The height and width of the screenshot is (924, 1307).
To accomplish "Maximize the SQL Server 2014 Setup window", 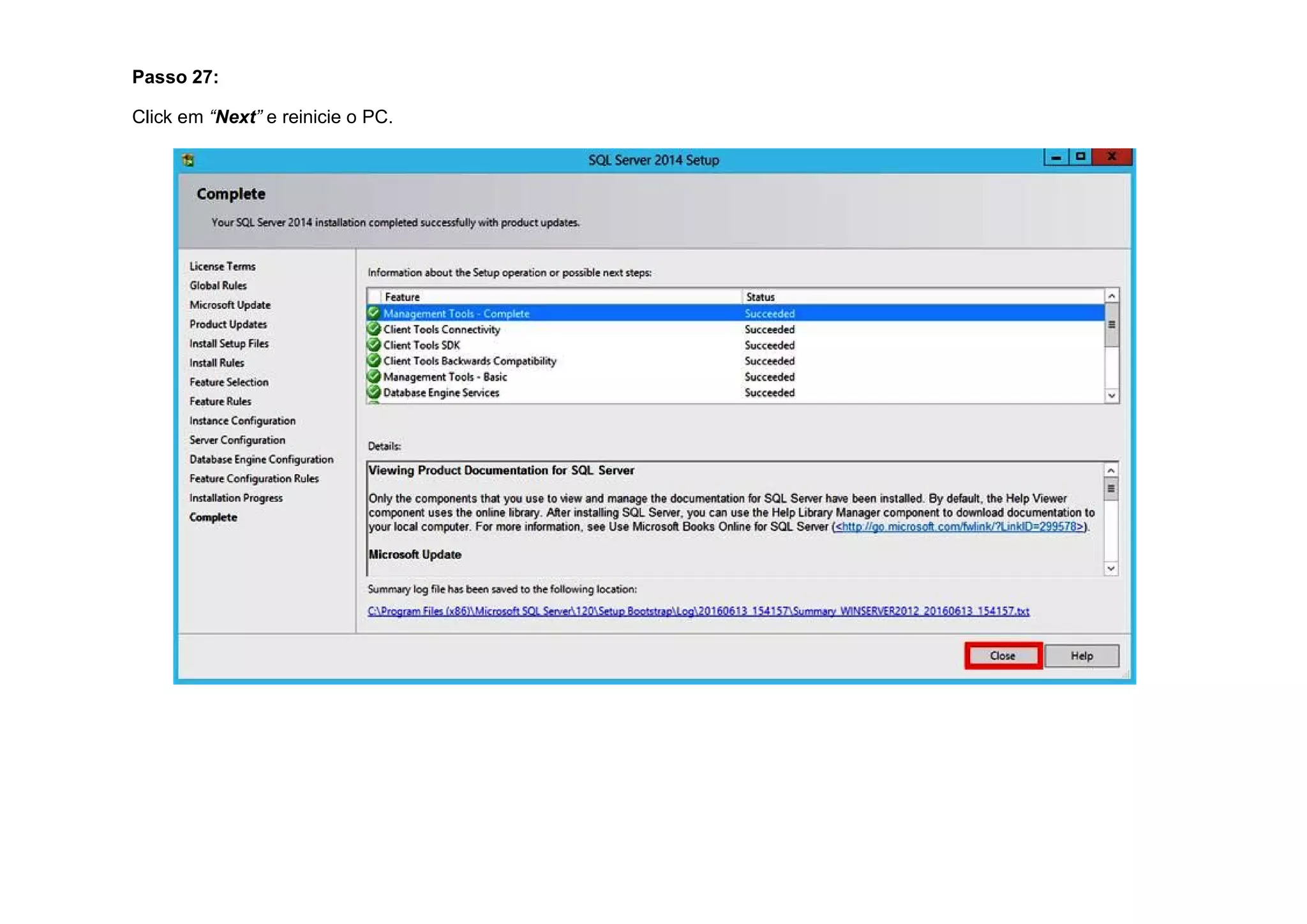I will pyautogui.click(x=1080, y=157).
